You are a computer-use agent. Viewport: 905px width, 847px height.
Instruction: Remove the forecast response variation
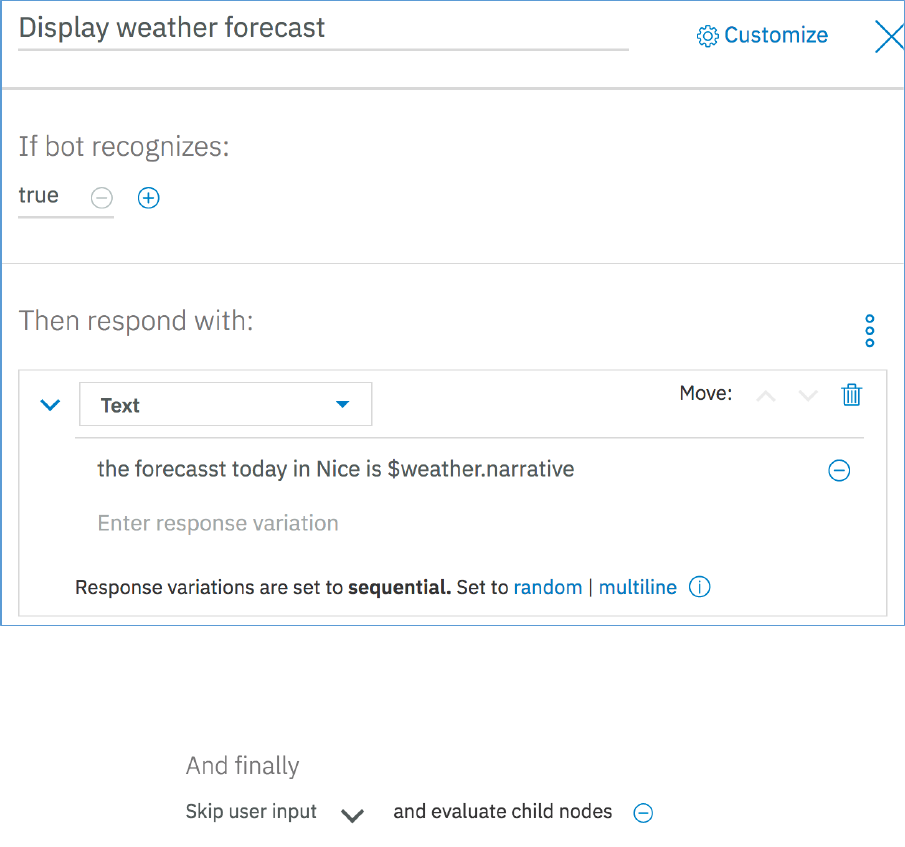[839, 470]
